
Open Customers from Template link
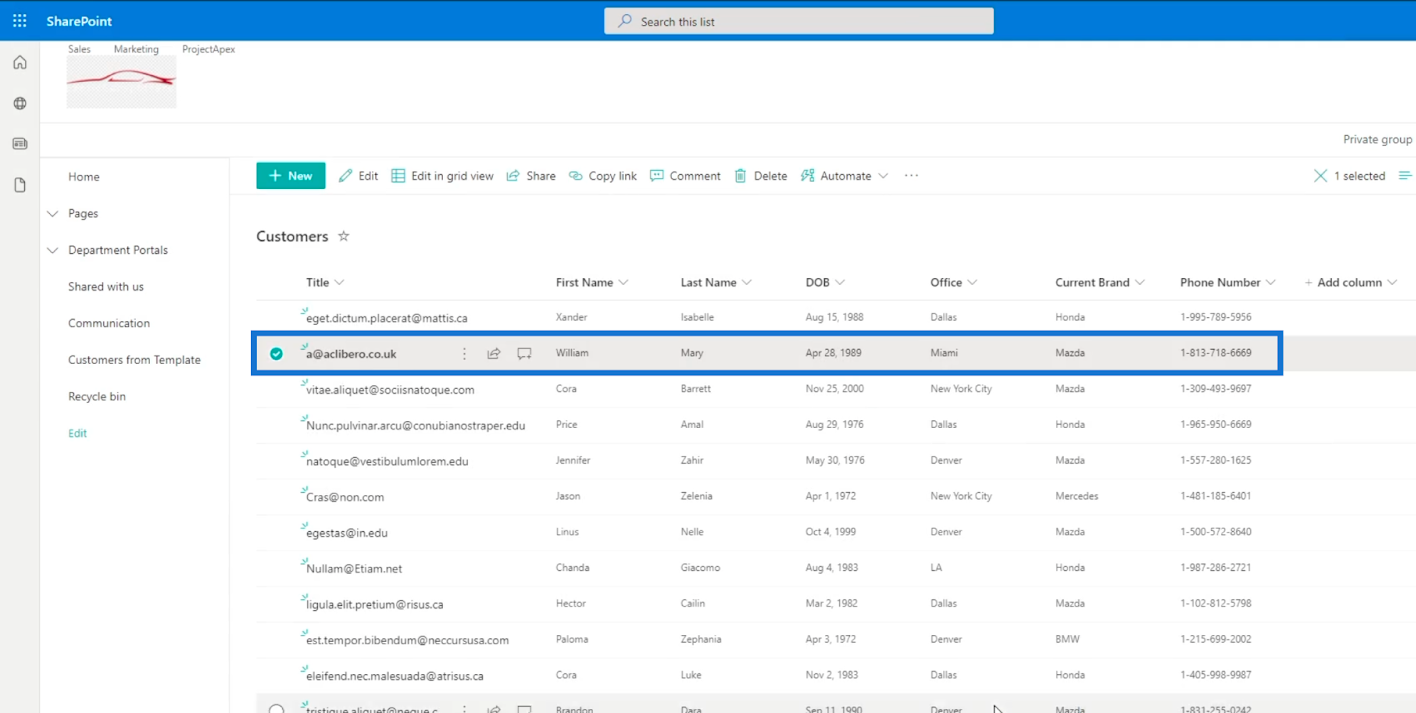pyautogui.click(x=134, y=360)
